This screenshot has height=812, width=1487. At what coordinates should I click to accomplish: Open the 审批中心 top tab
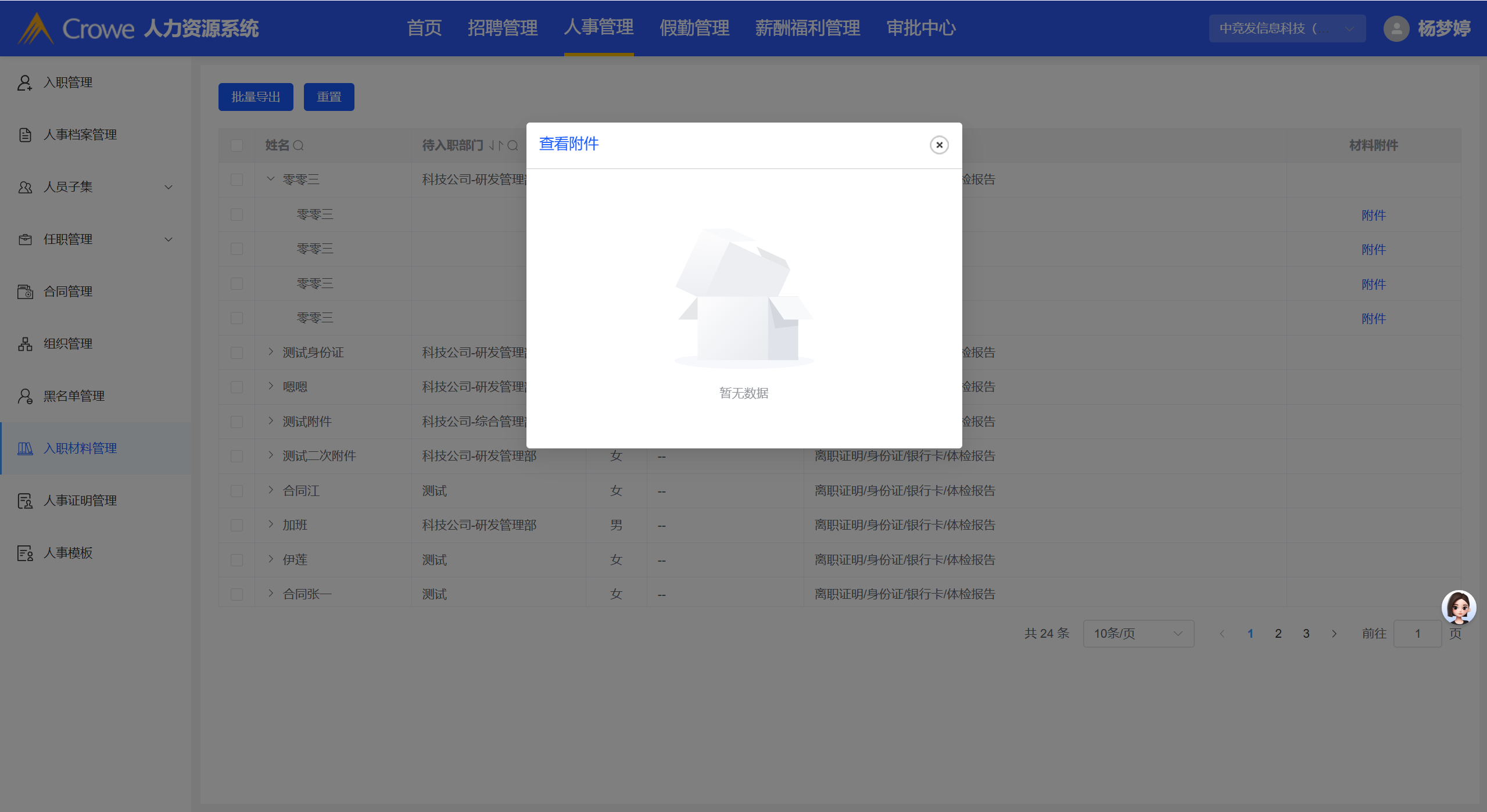click(920, 28)
